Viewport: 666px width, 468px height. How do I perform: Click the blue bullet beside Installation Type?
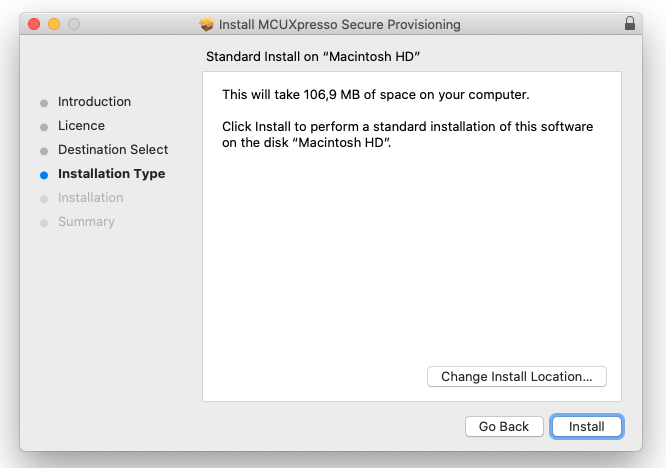click(x=43, y=174)
